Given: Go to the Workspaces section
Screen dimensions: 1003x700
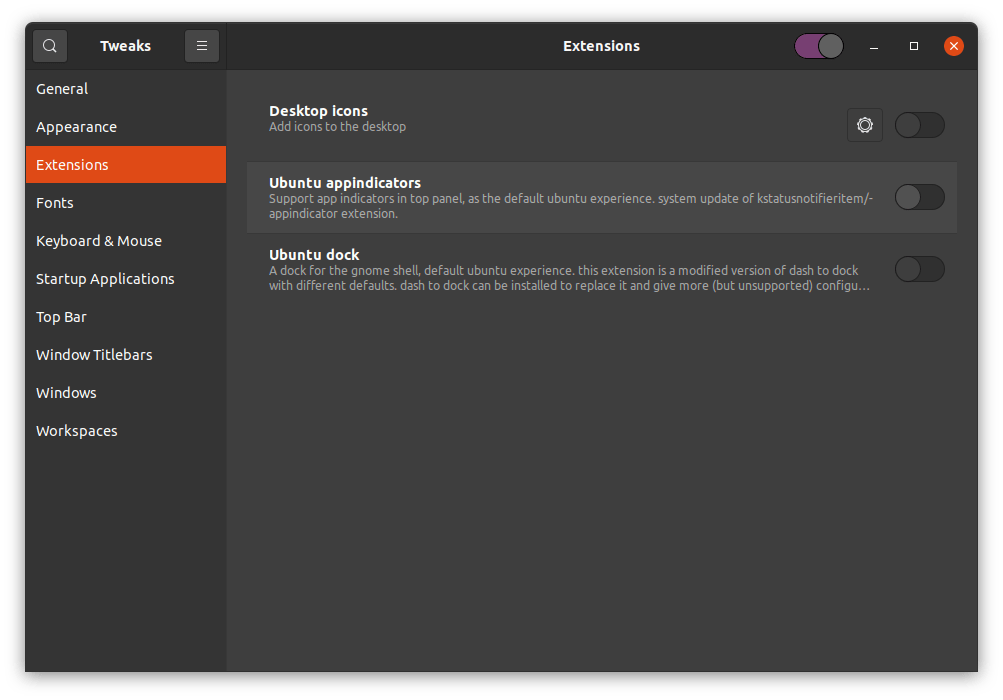Looking at the screenshot, I should pyautogui.click(x=126, y=431).
